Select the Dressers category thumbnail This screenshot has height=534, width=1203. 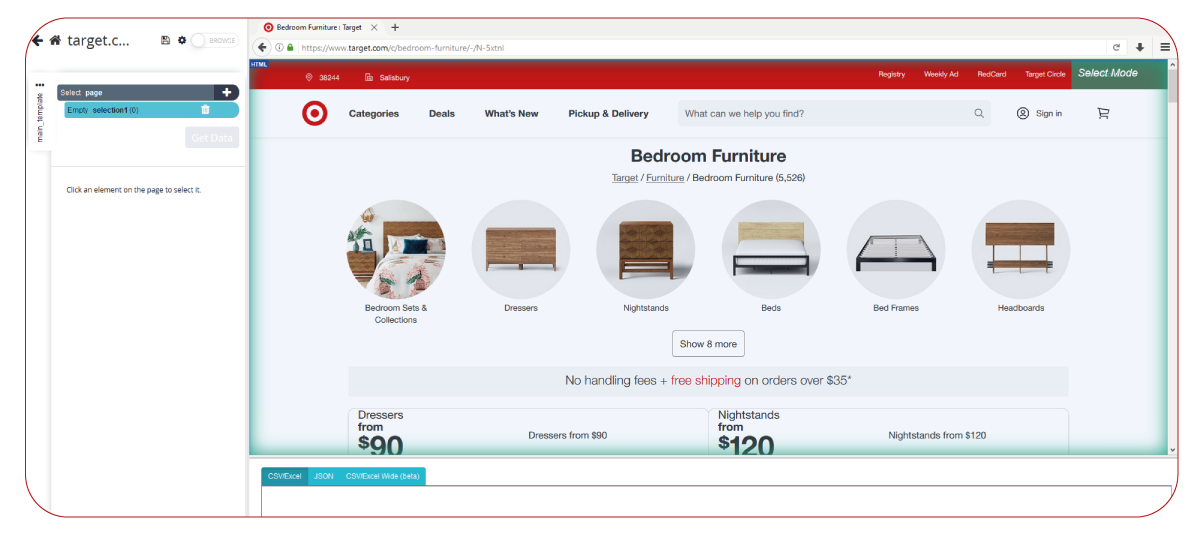coord(521,249)
